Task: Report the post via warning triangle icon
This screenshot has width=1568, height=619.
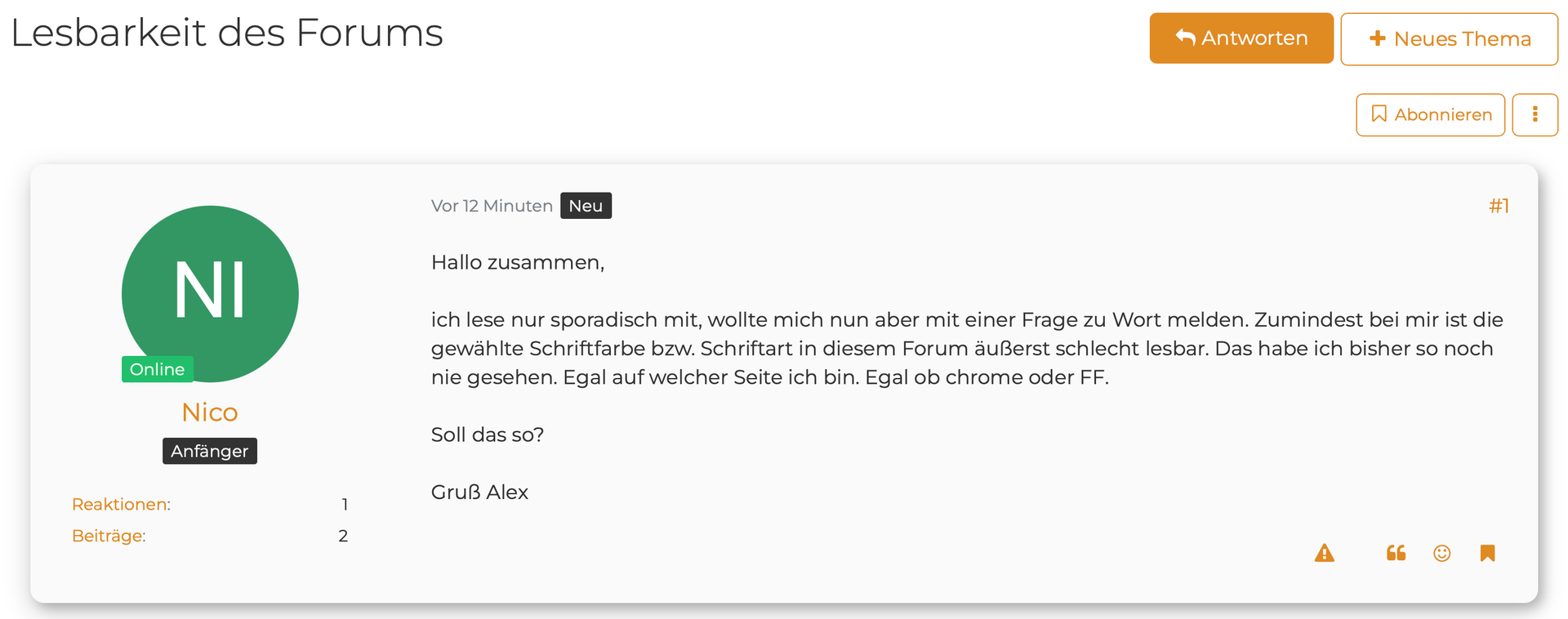Action: (x=1324, y=554)
